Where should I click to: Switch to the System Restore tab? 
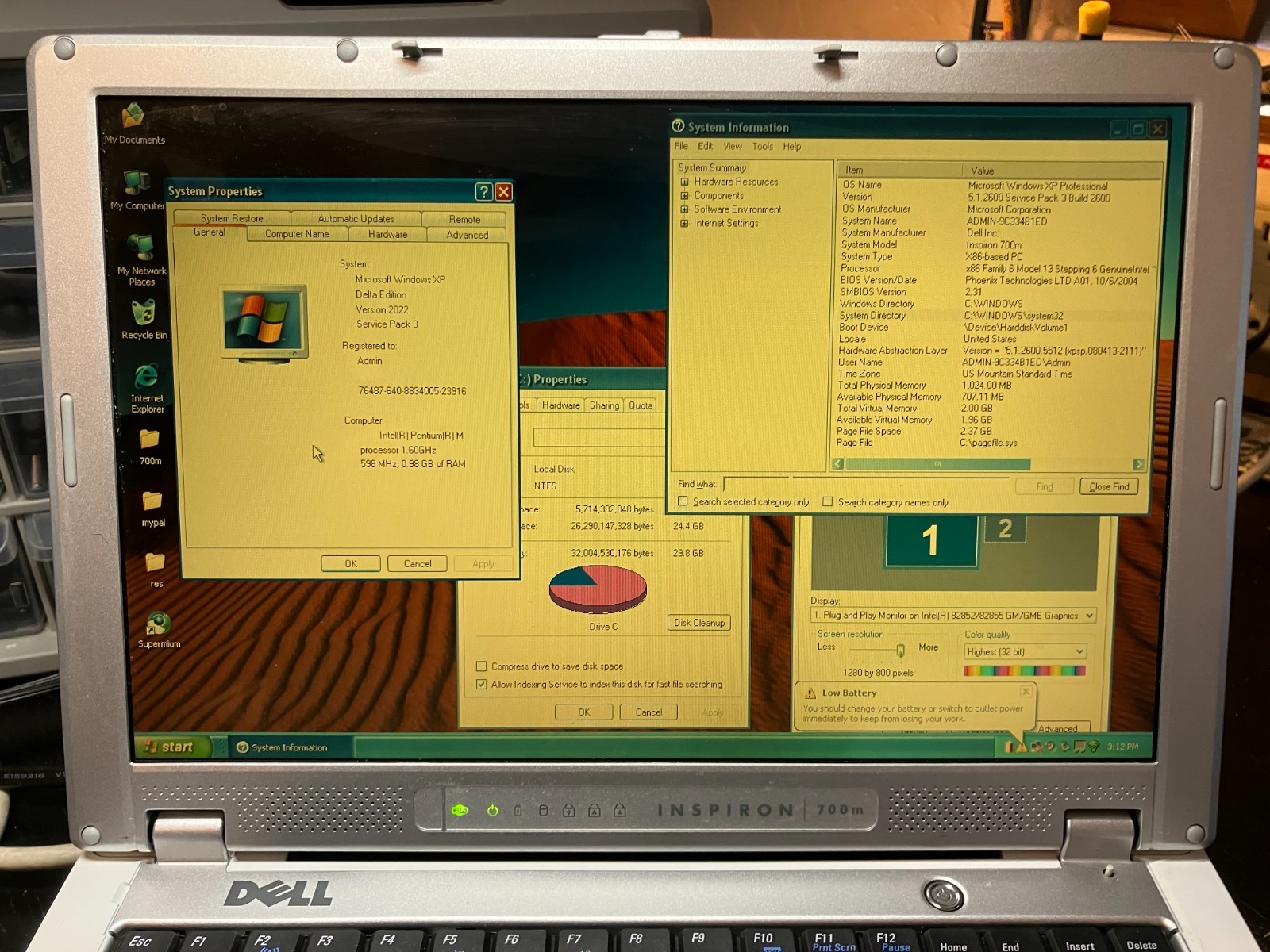(232, 218)
